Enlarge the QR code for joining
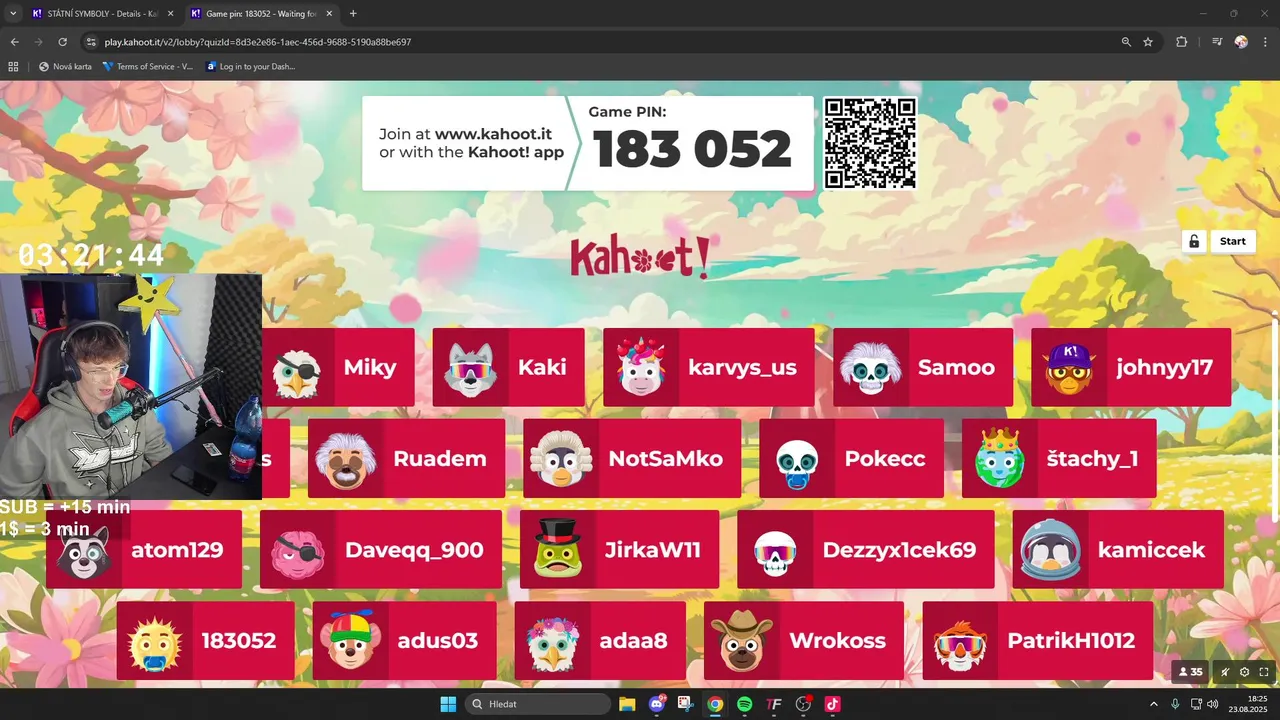Screen dimensions: 1280x720 870,143
